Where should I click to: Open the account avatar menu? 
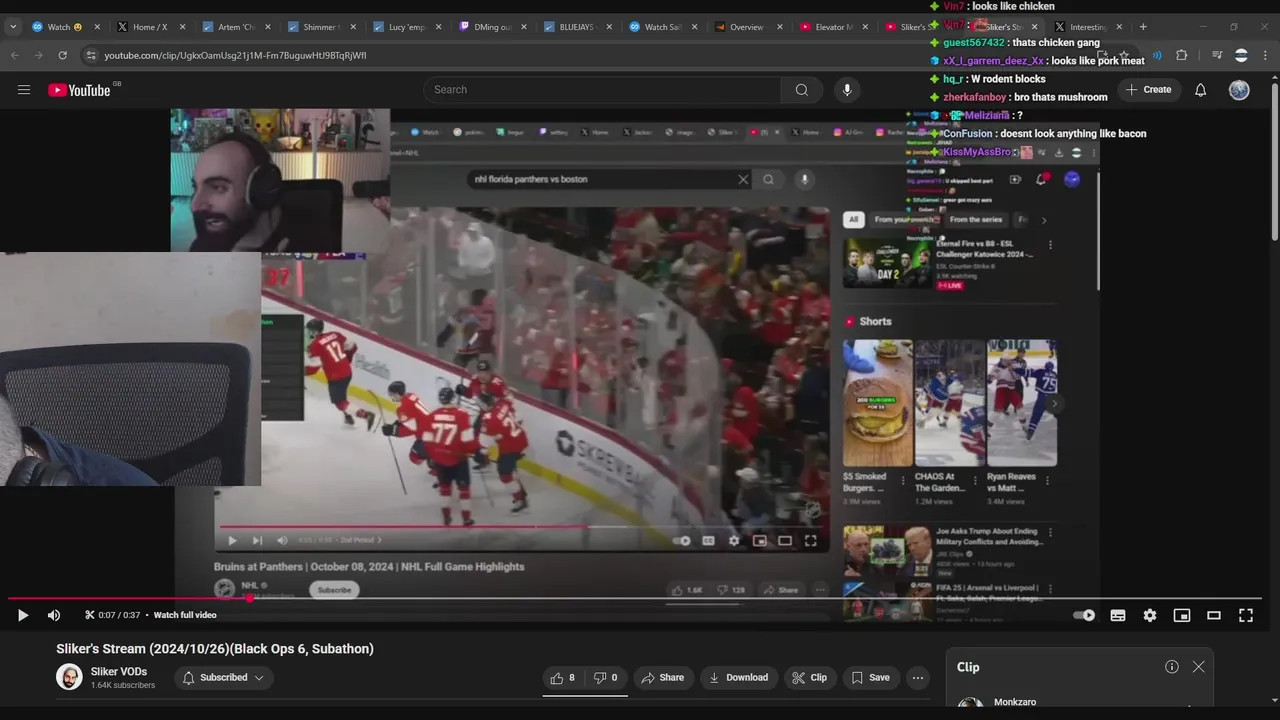[x=1239, y=90]
